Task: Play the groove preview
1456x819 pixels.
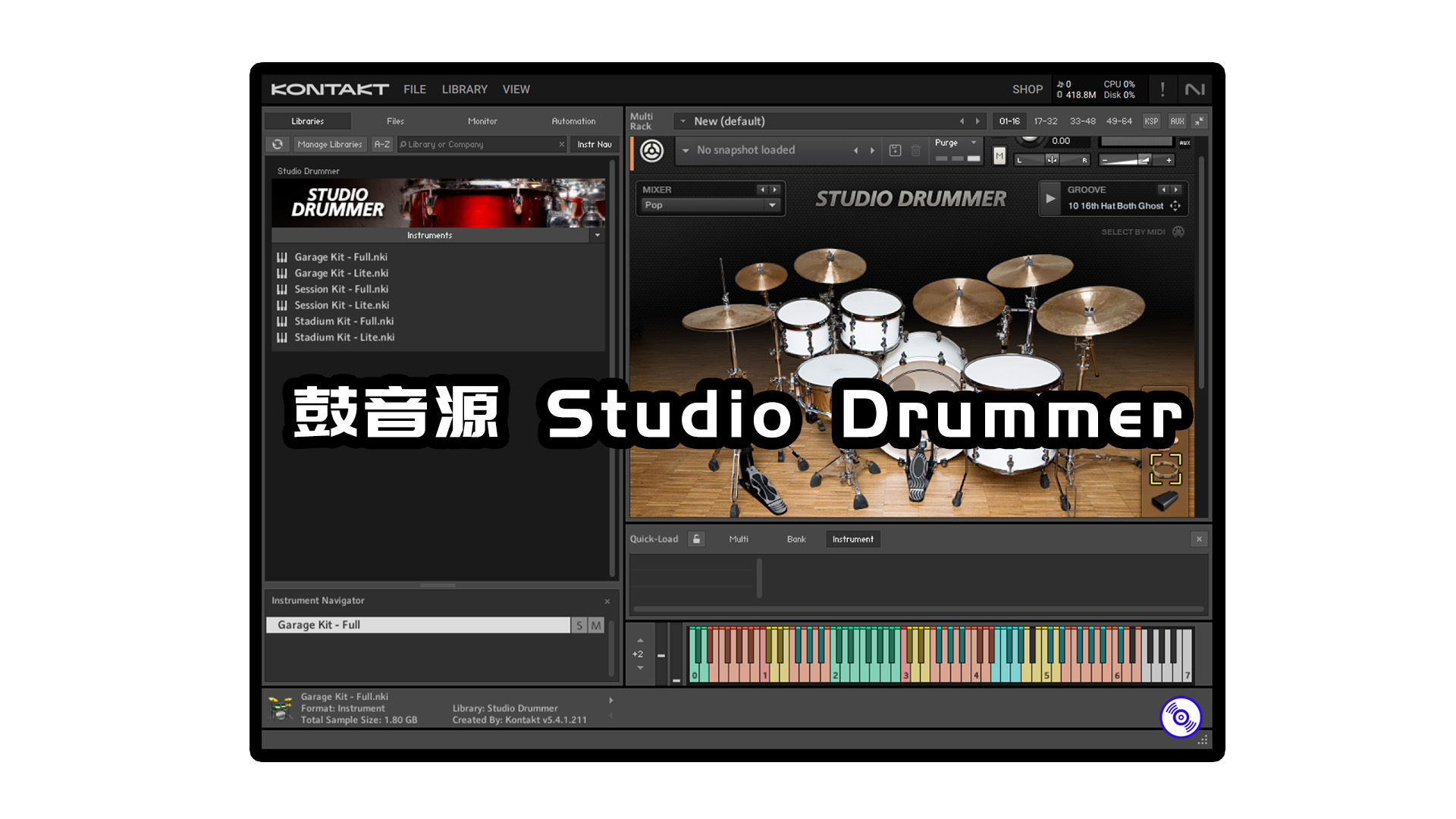Action: pyautogui.click(x=1050, y=199)
